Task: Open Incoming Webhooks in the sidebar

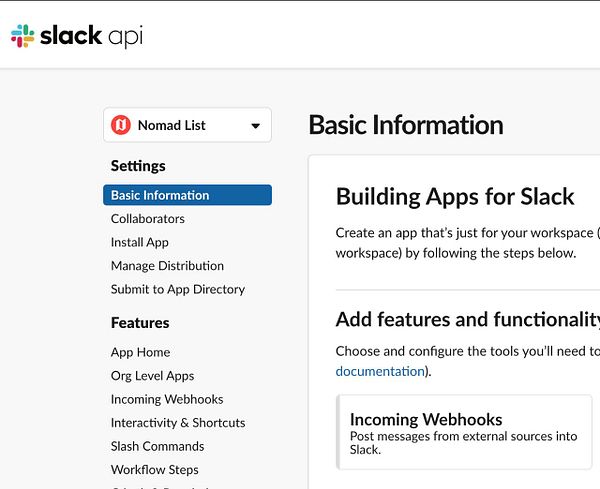Action: pyautogui.click(x=167, y=399)
